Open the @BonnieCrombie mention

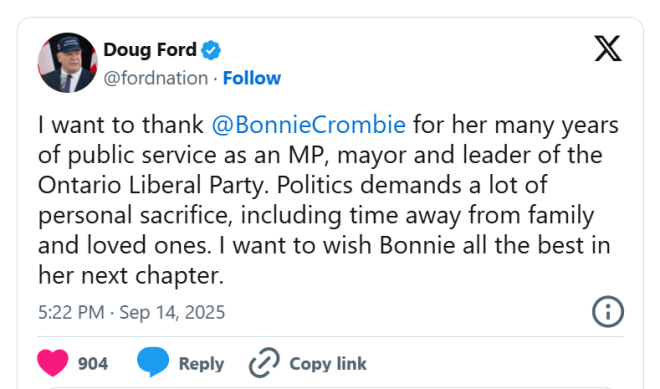click(x=309, y=125)
